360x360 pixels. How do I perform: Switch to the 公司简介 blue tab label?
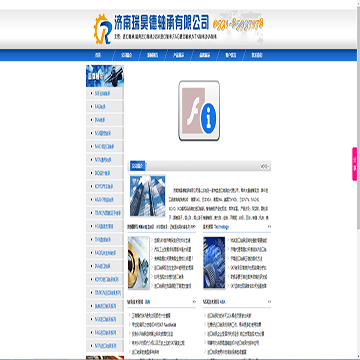pyautogui.click(x=137, y=166)
